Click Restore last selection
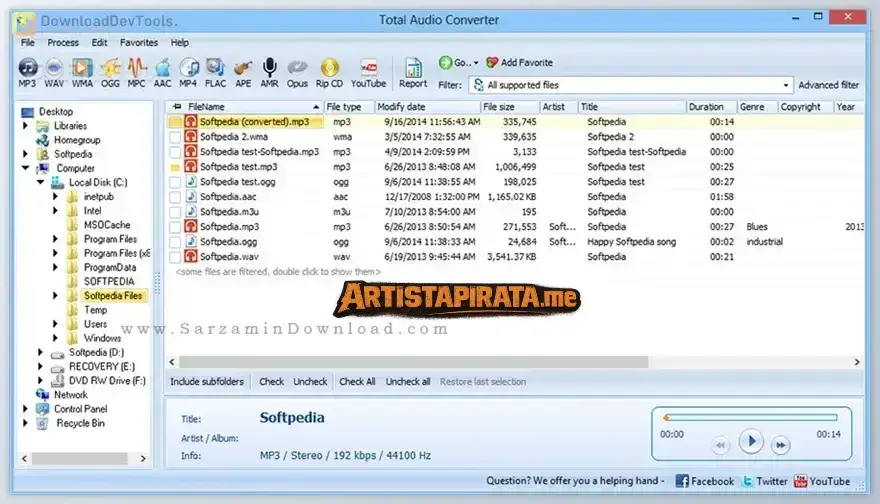The image size is (880, 504). 483,382
